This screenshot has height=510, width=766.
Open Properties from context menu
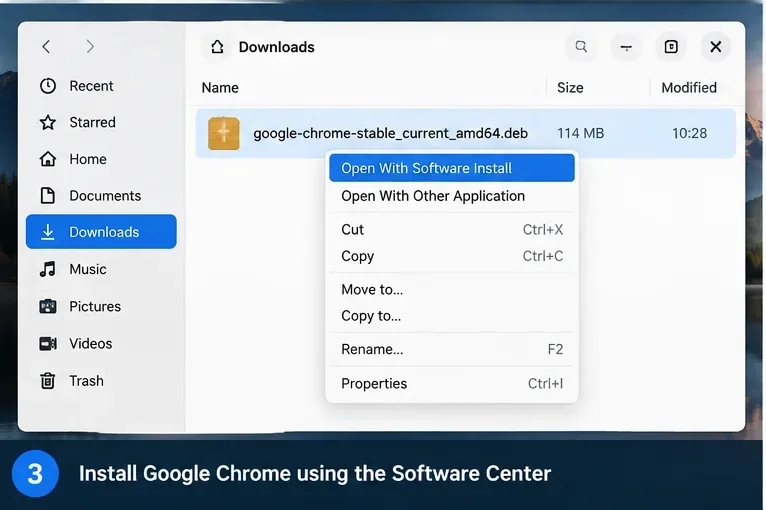[452, 383]
